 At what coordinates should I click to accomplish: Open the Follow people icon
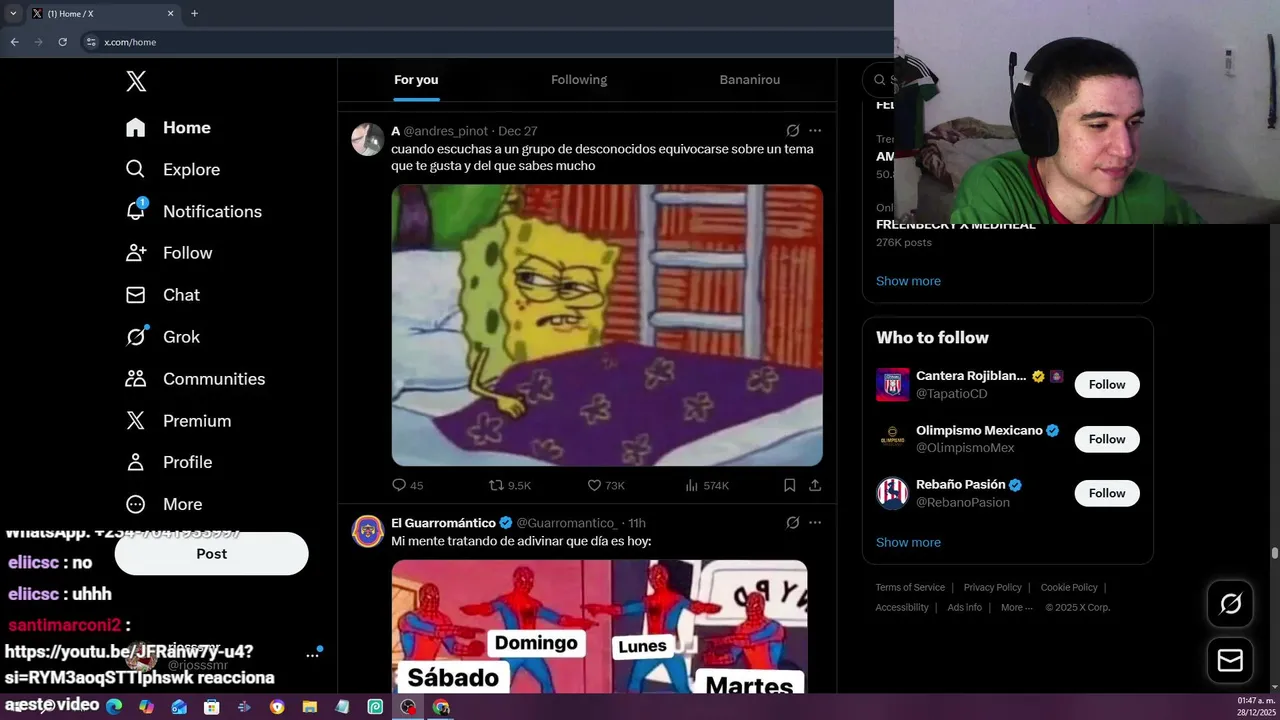(x=136, y=253)
